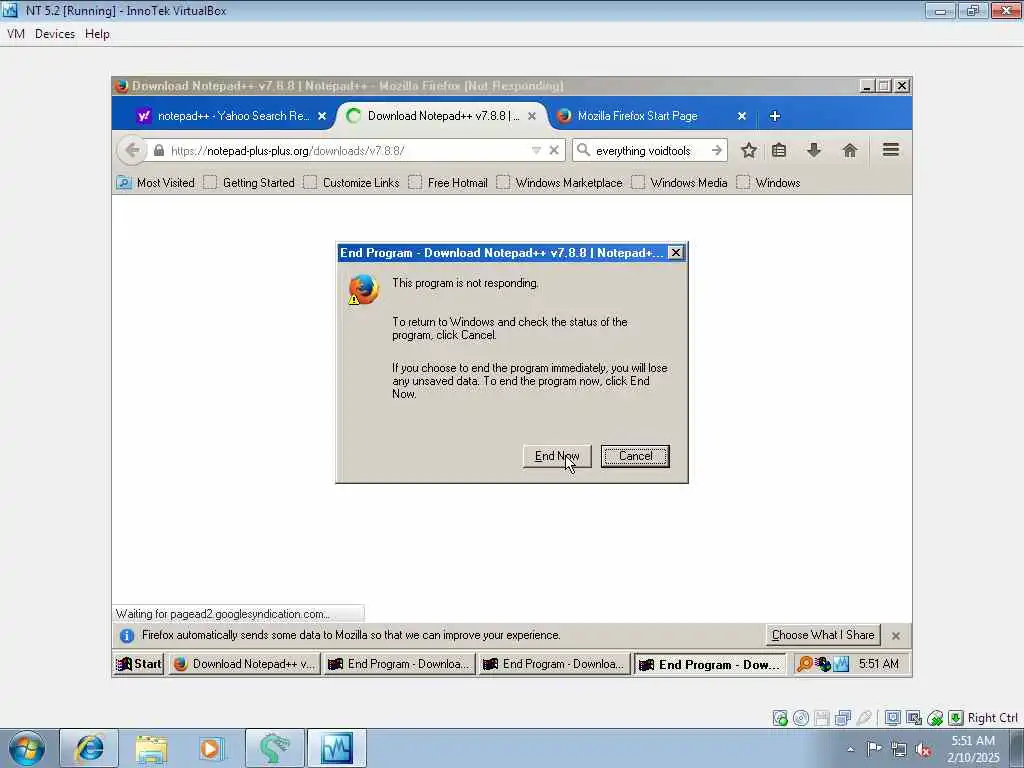
Task: Click the Right Ctrl host key indicator
Action: [x=993, y=718]
